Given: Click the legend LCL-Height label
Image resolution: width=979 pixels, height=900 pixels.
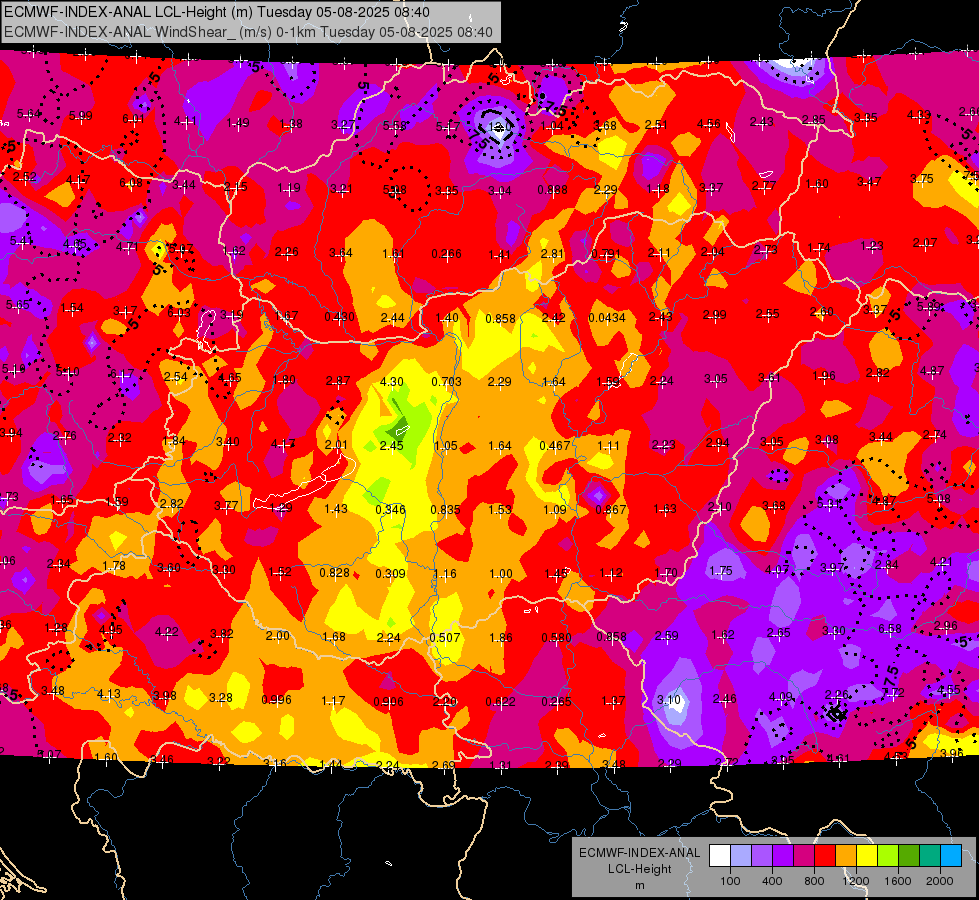Looking at the screenshot, I should (x=639, y=869).
